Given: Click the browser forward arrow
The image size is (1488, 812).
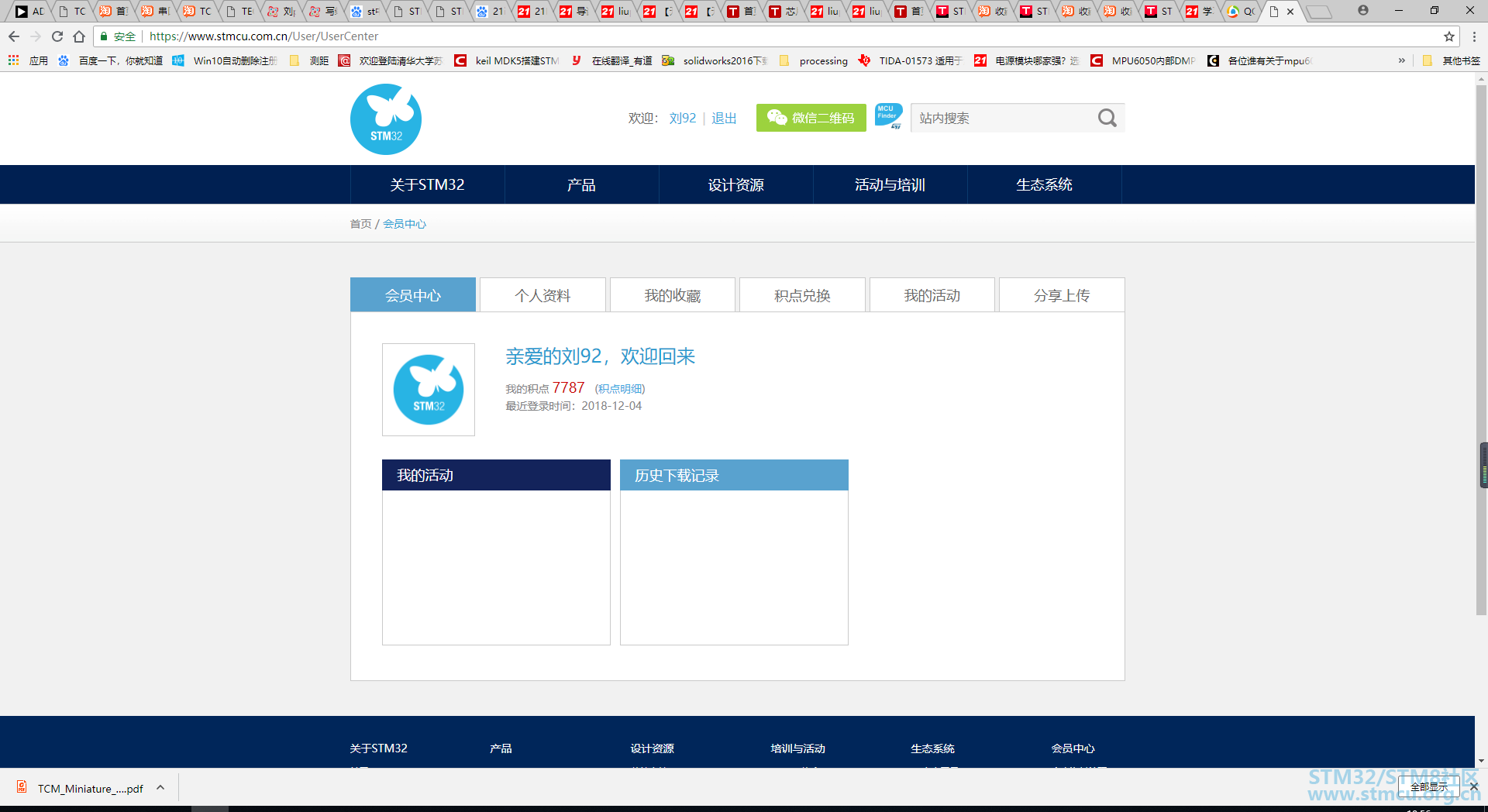Looking at the screenshot, I should pyautogui.click(x=36, y=36).
